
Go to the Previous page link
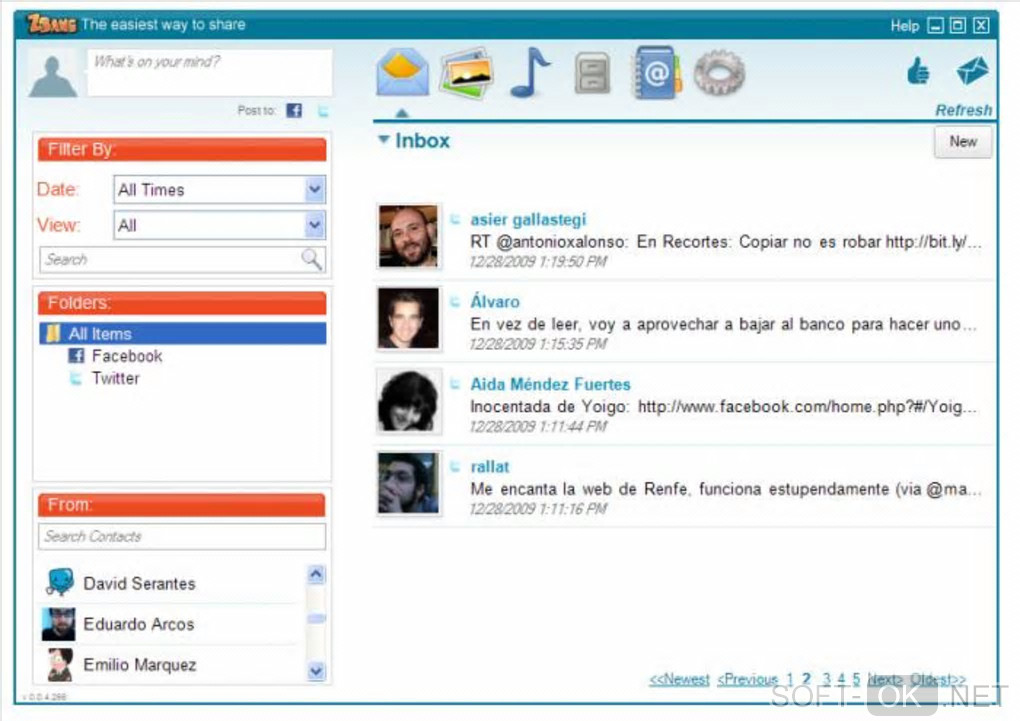click(x=747, y=679)
